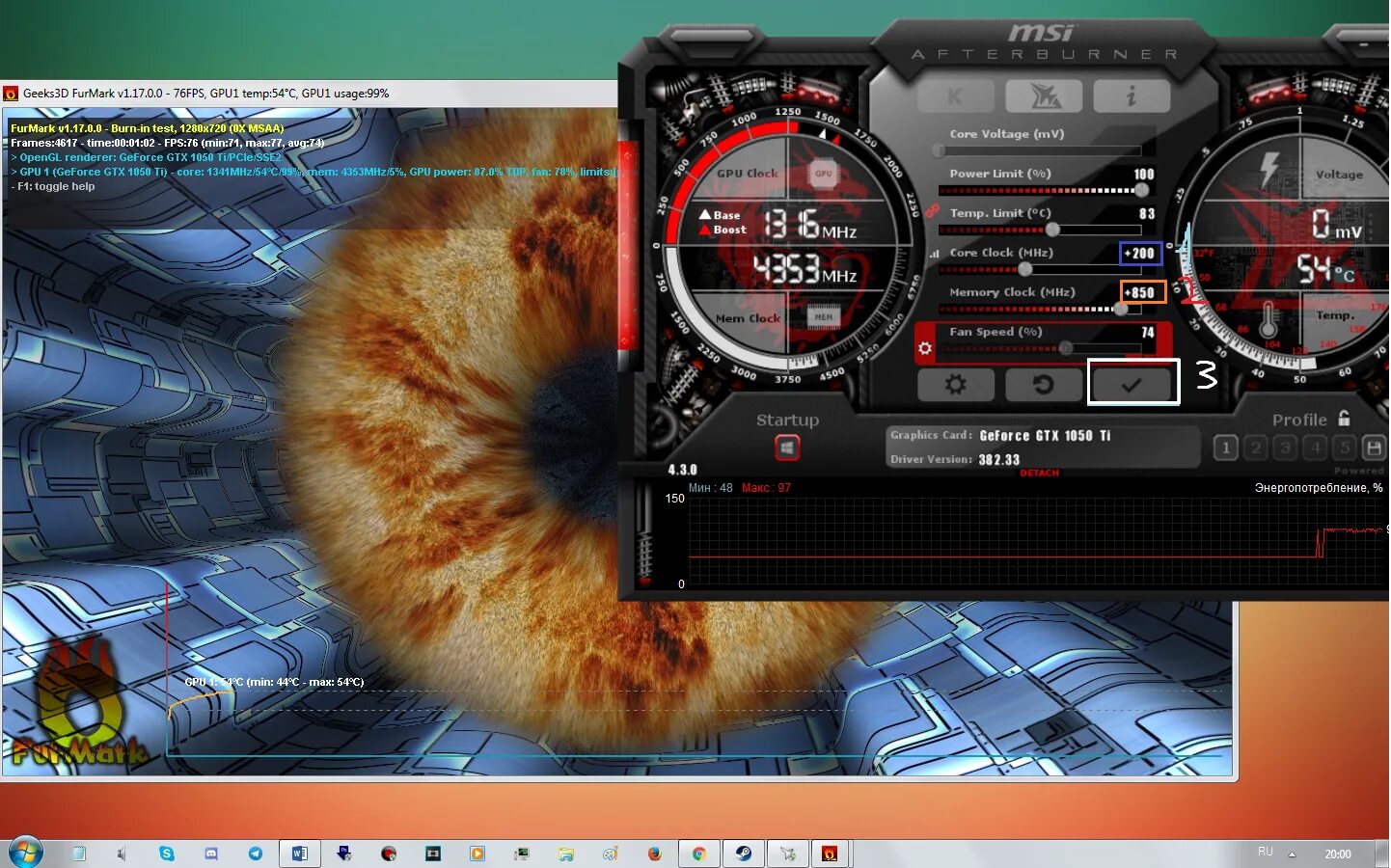Click the taskbar clock showing 20:00

tap(1338, 854)
